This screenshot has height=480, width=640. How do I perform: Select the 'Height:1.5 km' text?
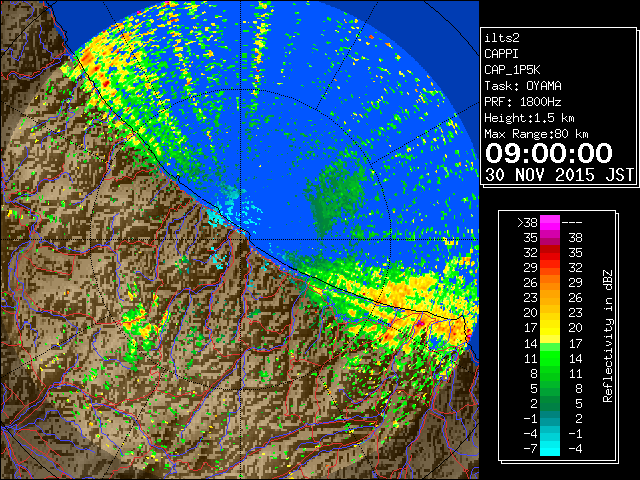point(529,118)
